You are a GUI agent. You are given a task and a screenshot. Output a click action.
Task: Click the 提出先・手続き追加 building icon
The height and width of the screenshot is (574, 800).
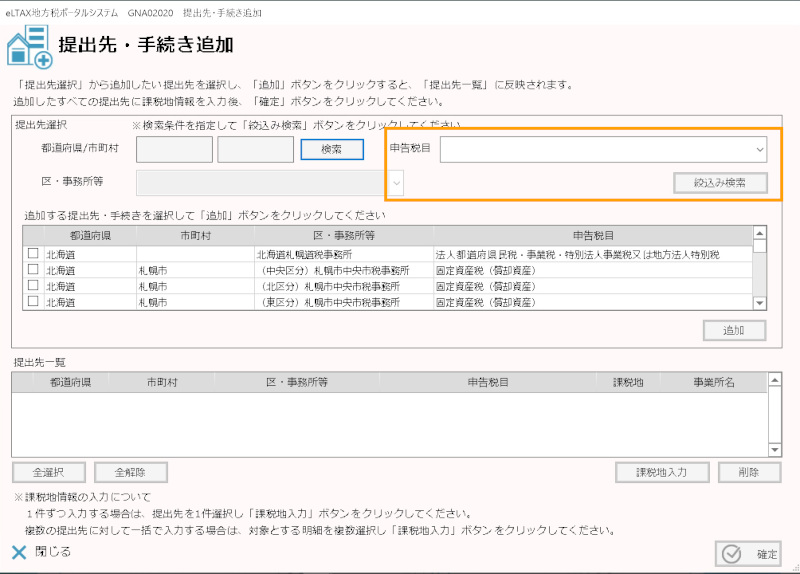[x=29, y=46]
